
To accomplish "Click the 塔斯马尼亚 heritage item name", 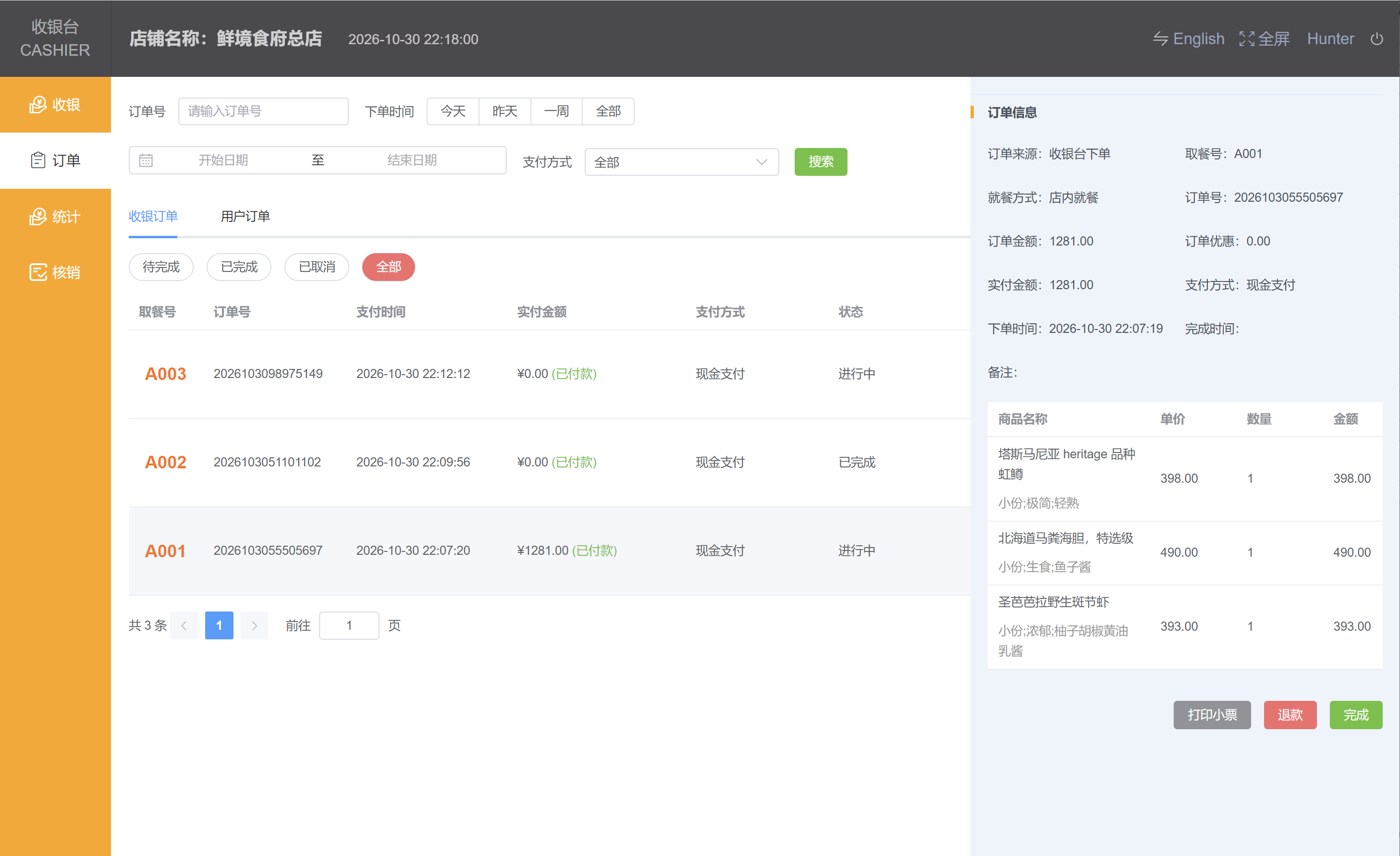I will pyautogui.click(x=1067, y=464).
